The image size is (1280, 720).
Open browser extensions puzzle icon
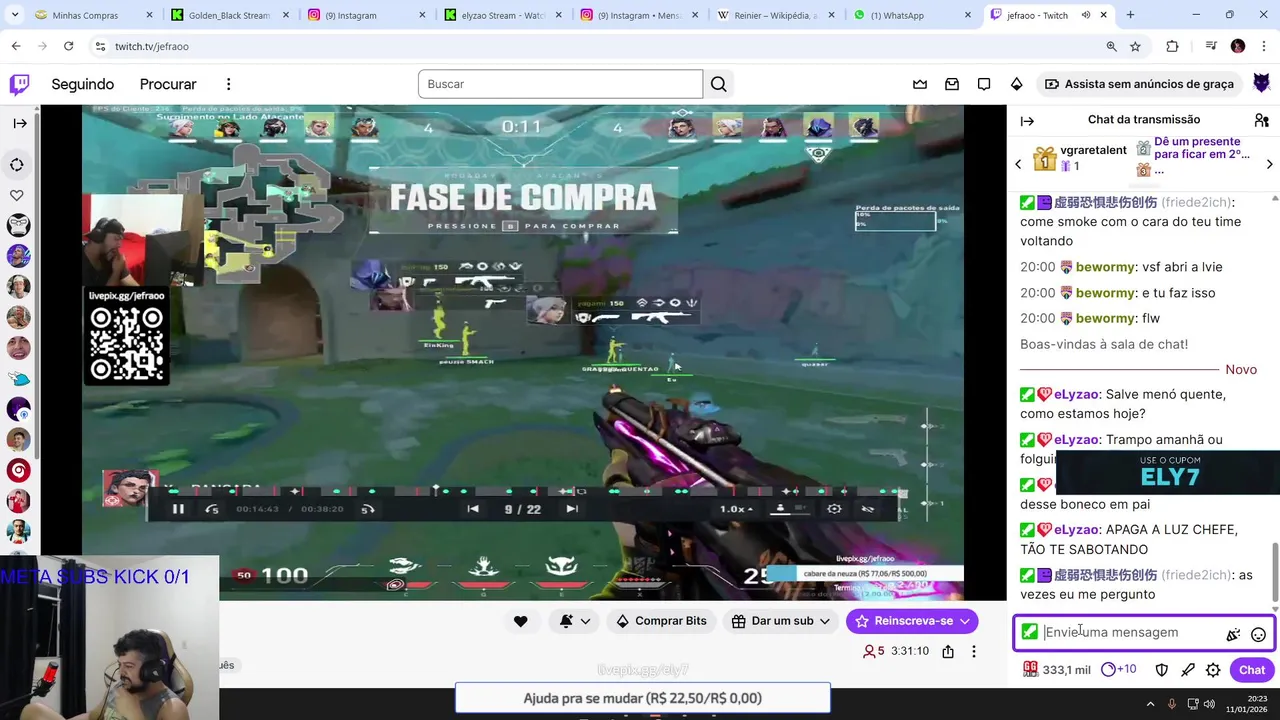pos(1172,46)
